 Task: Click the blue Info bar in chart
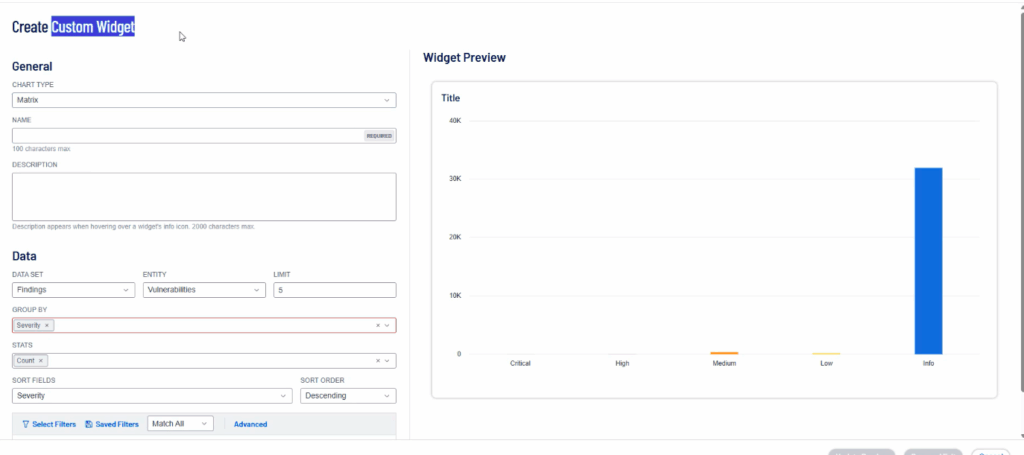coord(927,261)
